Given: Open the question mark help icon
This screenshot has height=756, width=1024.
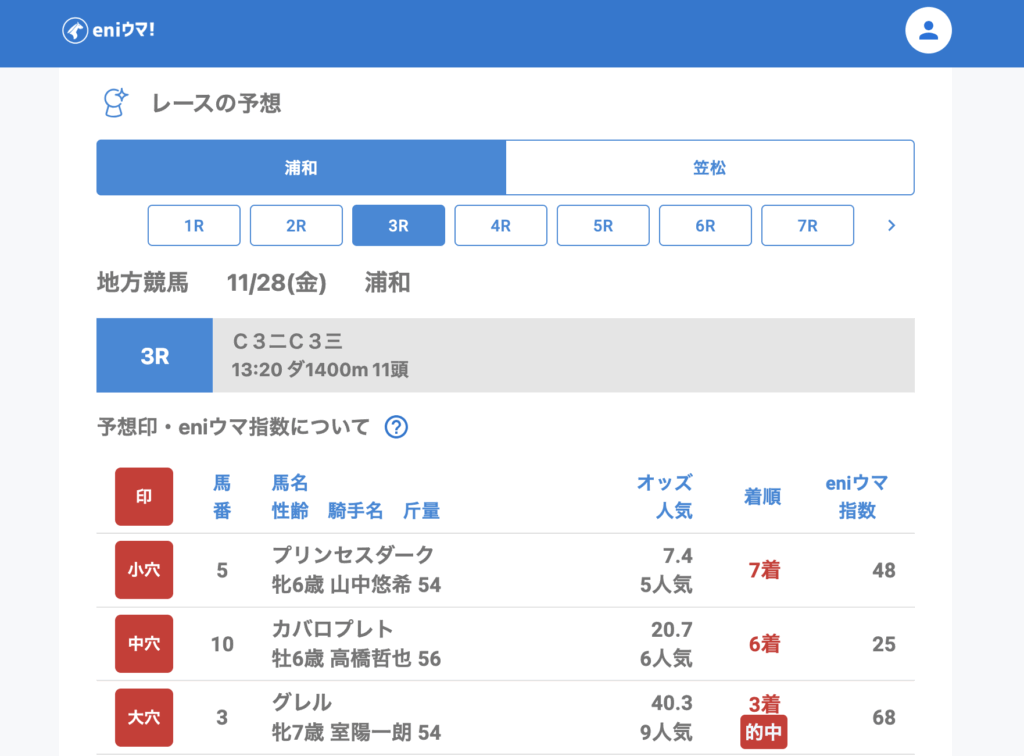Looking at the screenshot, I should click(397, 427).
